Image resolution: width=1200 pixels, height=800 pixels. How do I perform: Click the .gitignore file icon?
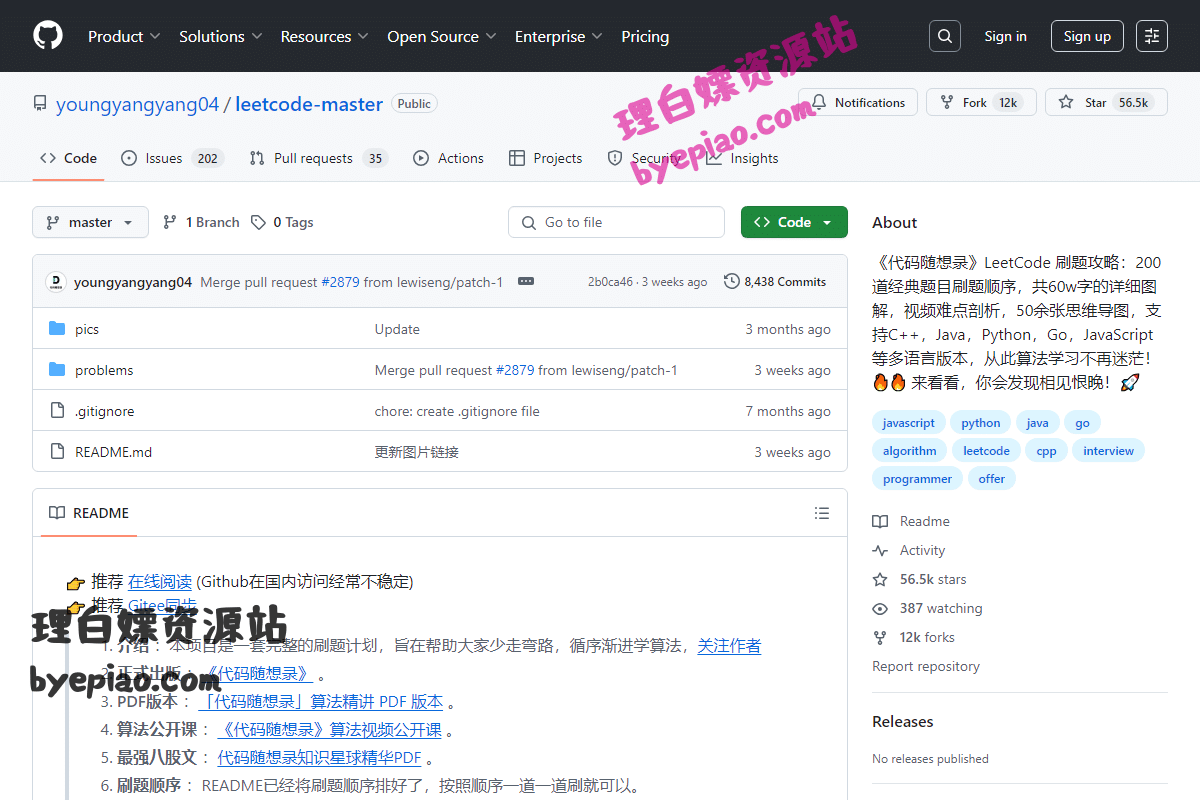(x=57, y=411)
